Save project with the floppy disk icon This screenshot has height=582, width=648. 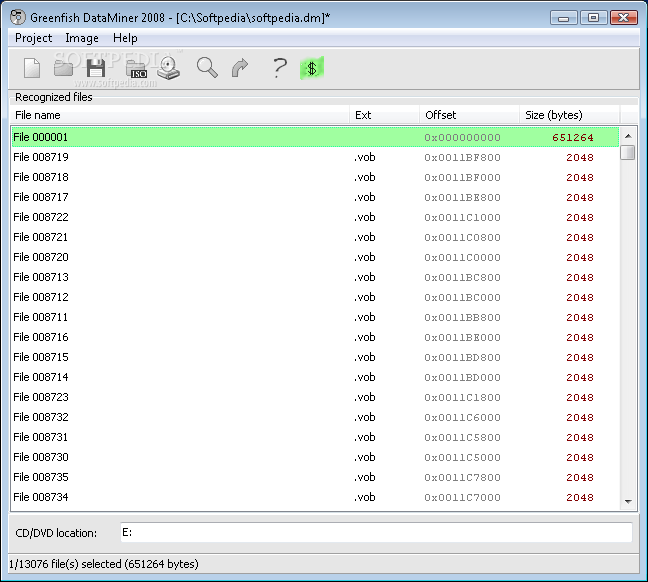pos(95,68)
